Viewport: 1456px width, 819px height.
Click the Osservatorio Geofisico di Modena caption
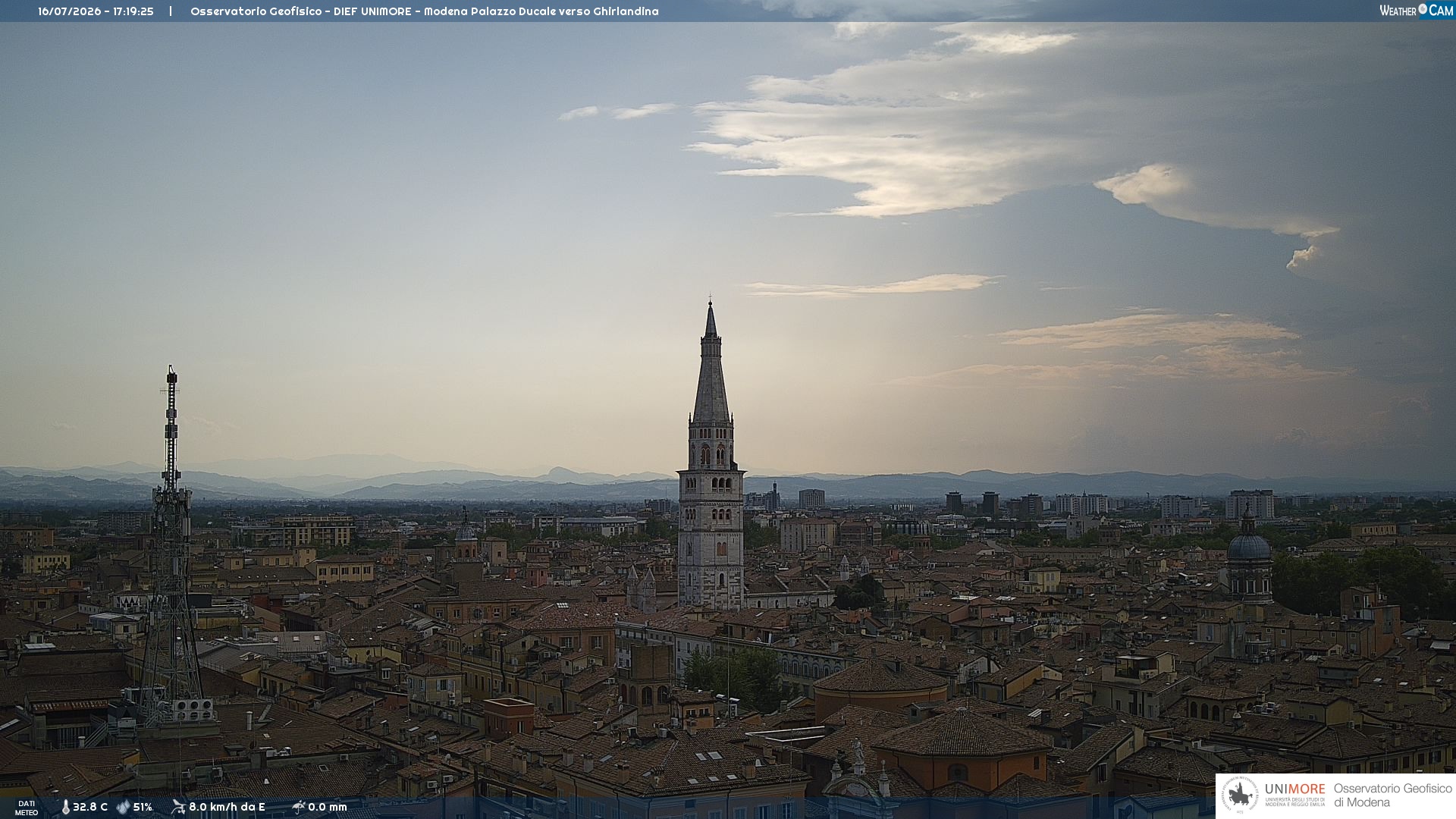pyautogui.click(x=1392, y=795)
